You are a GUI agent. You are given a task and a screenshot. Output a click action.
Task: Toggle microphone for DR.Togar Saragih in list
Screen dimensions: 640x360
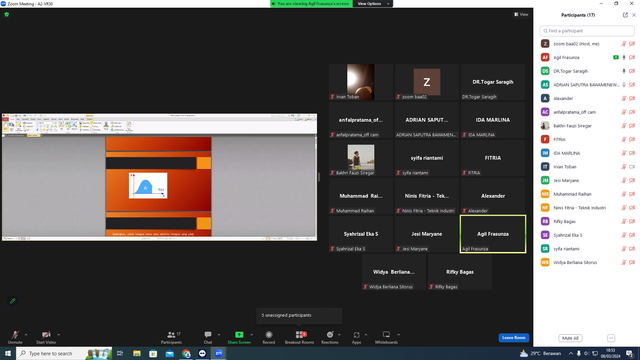coord(624,71)
